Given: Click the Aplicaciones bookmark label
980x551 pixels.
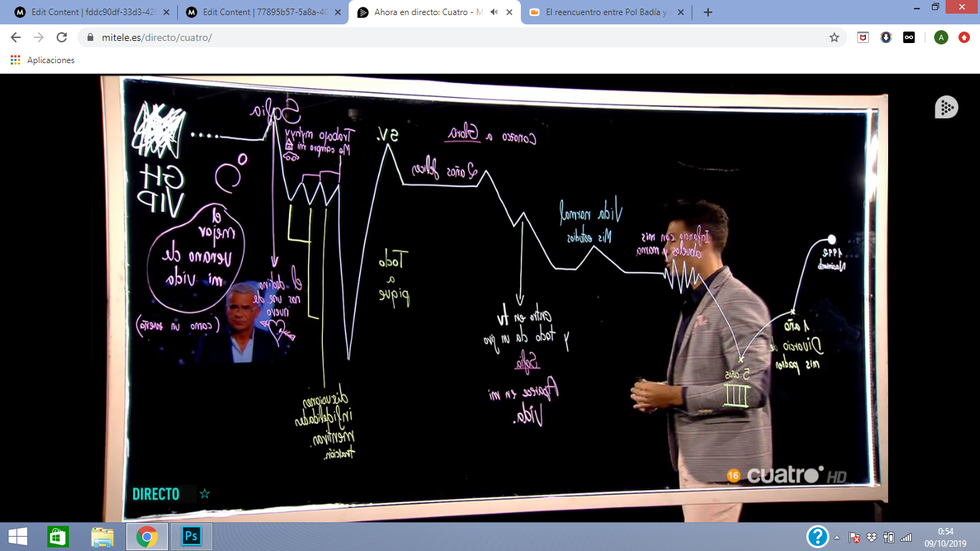Looking at the screenshot, I should coord(51,60).
